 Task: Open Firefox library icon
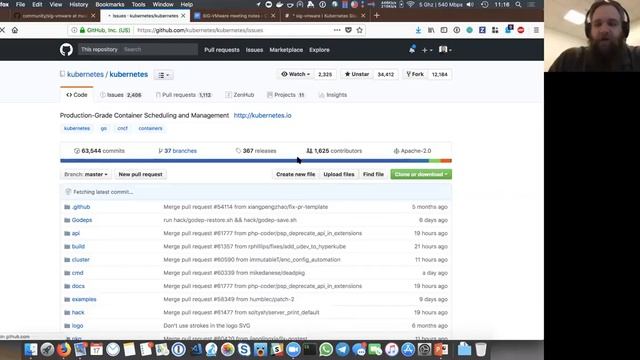tap(431, 30)
